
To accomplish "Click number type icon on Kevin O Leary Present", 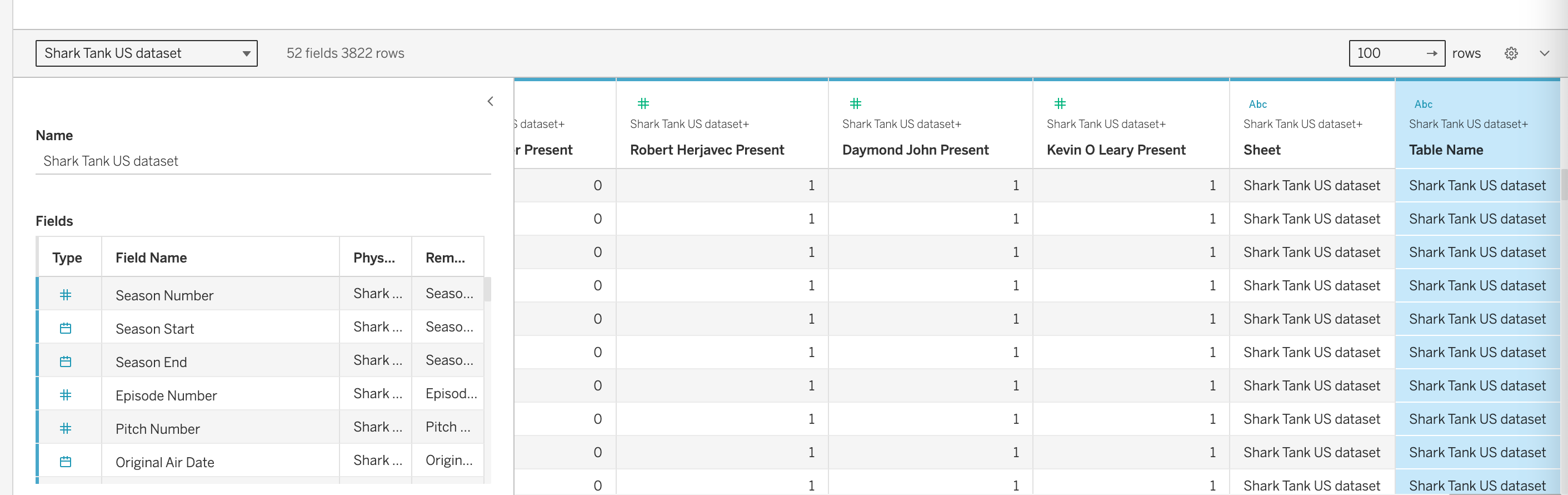I will (1060, 103).
